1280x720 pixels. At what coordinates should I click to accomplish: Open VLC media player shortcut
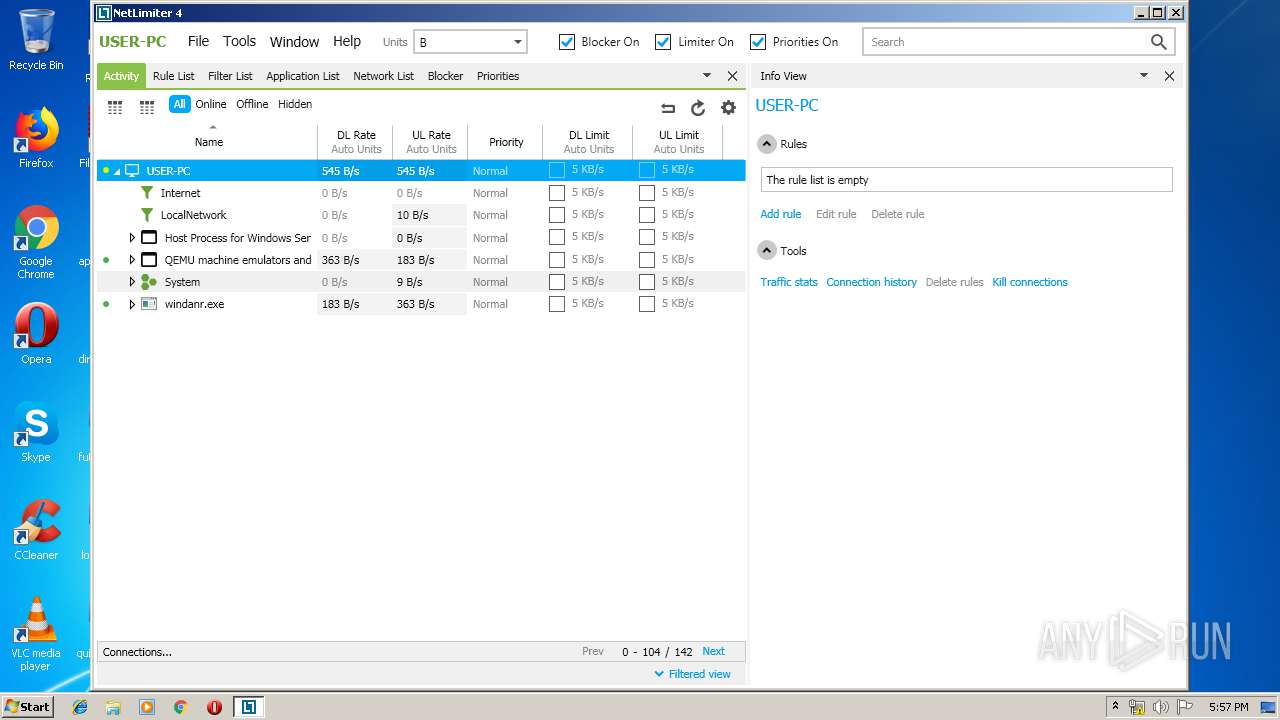36,634
